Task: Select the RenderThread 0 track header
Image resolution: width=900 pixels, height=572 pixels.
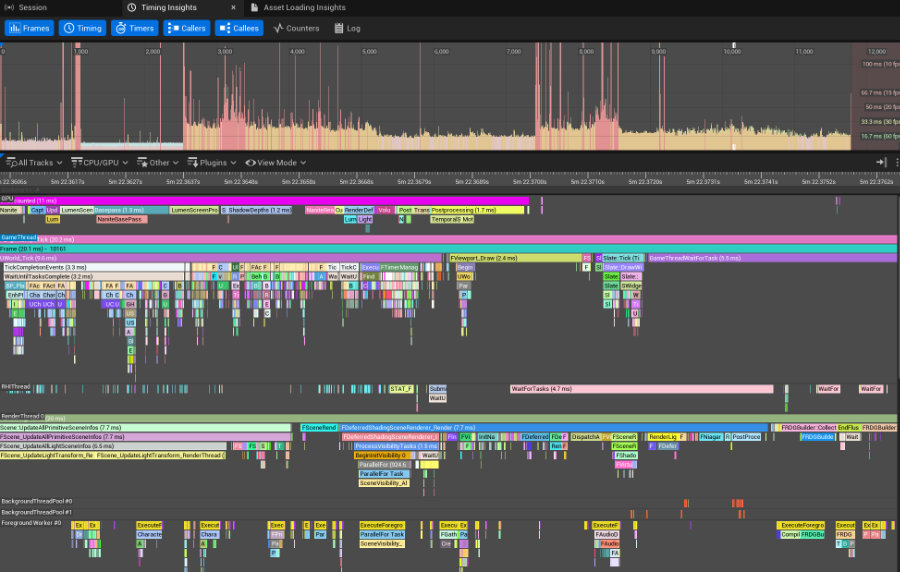Action: tap(22, 417)
